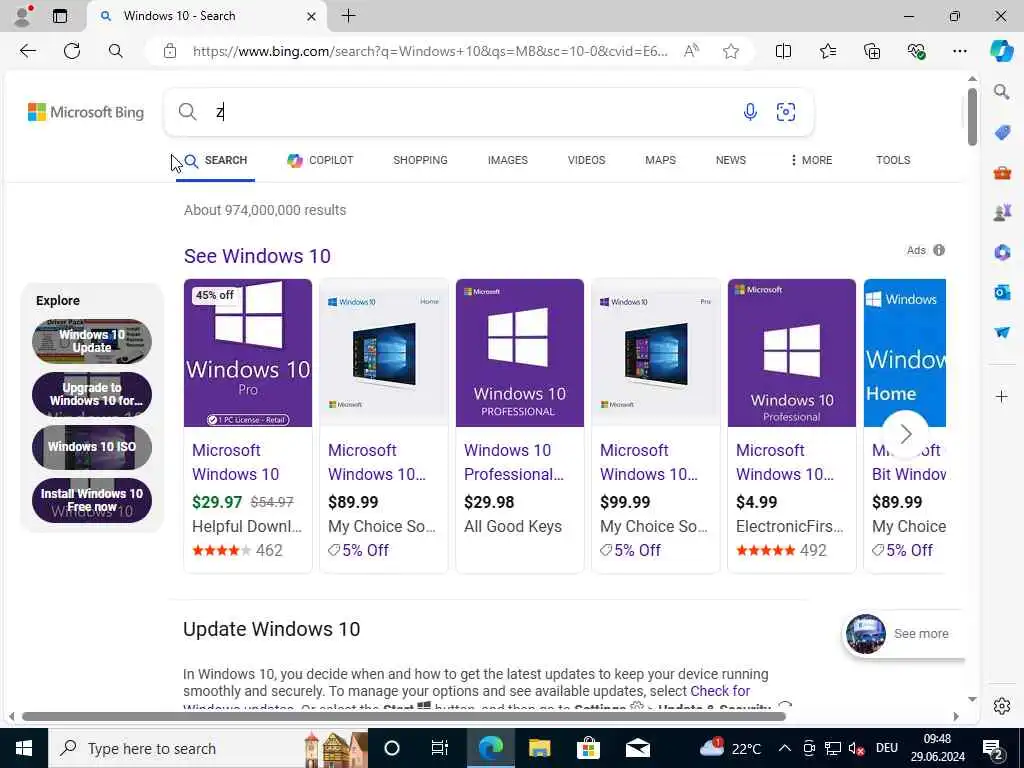This screenshot has width=1024, height=768.
Task: Open Install Windows 10 Free now chip
Action: pyautogui.click(x=91, y=500)
